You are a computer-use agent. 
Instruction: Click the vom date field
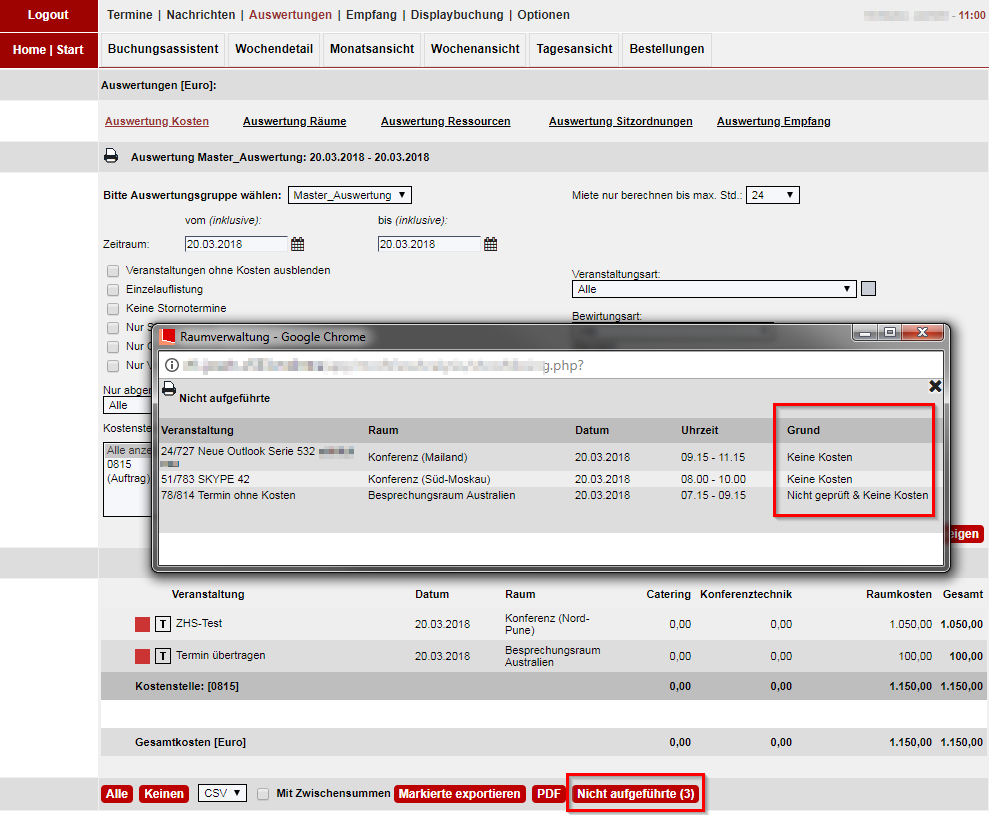tap(236, 244)
